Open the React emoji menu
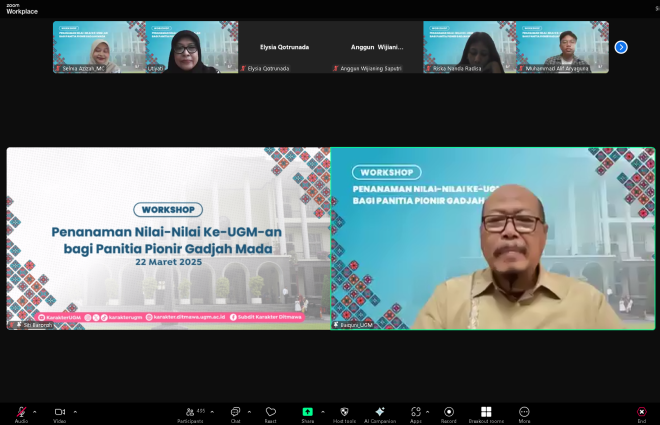660x425 pixels. click(270, 412)
